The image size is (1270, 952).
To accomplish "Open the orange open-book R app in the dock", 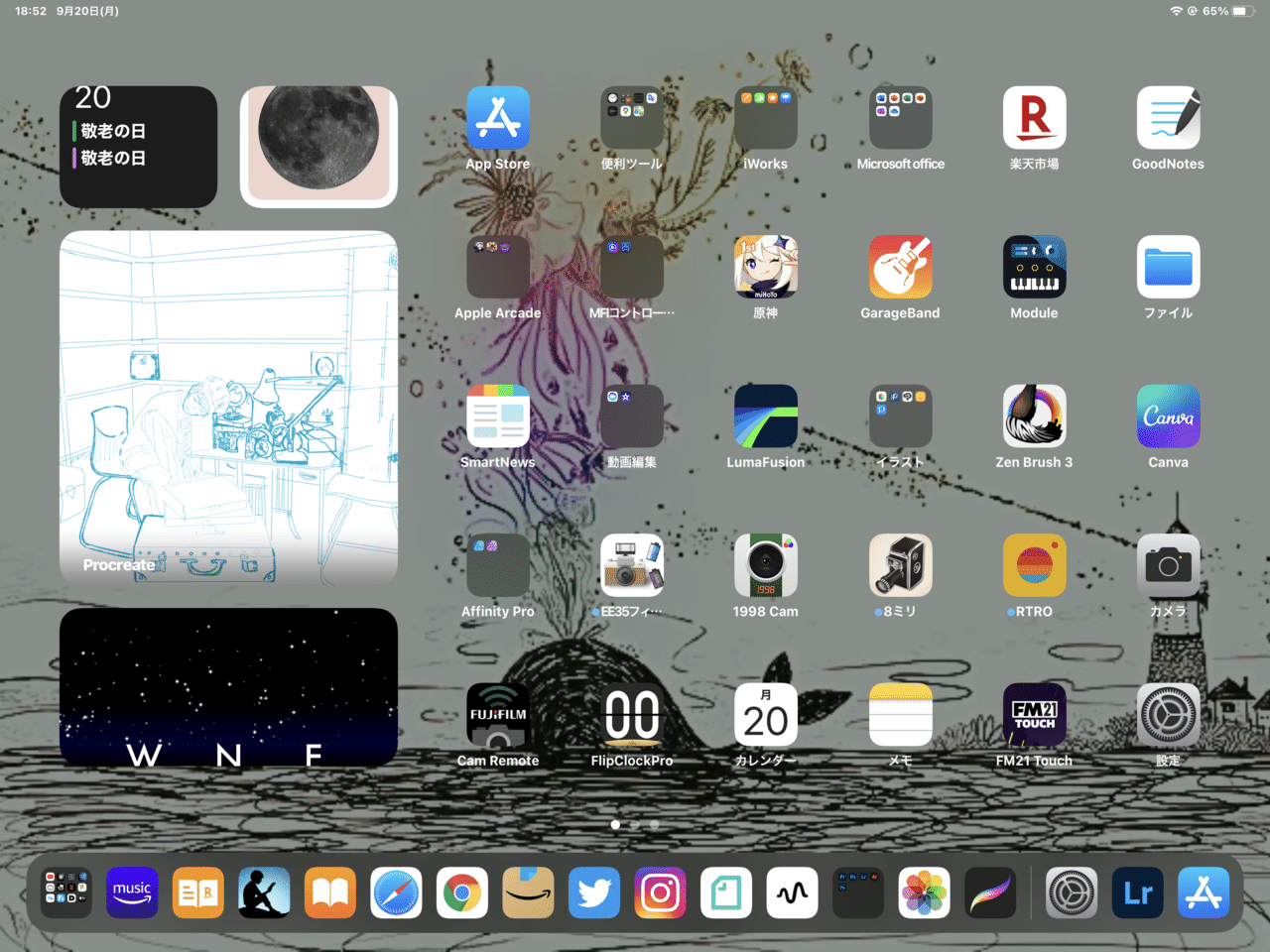I will tap(198, 892).
